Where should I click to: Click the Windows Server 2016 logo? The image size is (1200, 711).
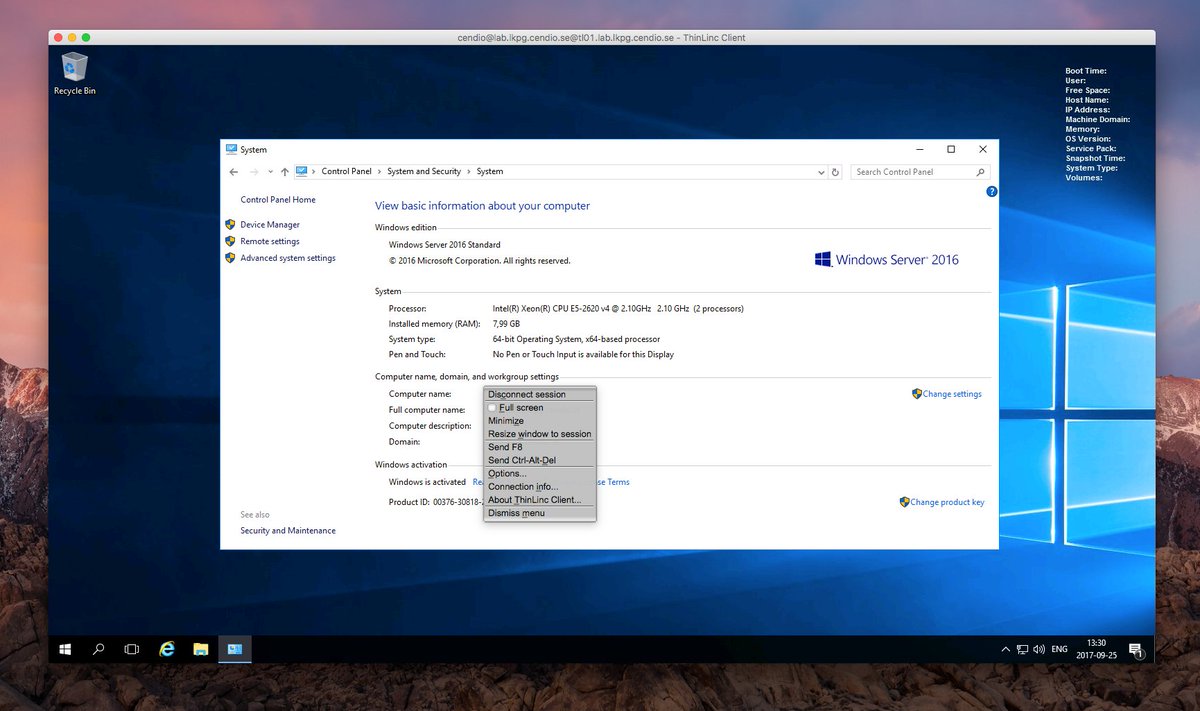point(886,260)
